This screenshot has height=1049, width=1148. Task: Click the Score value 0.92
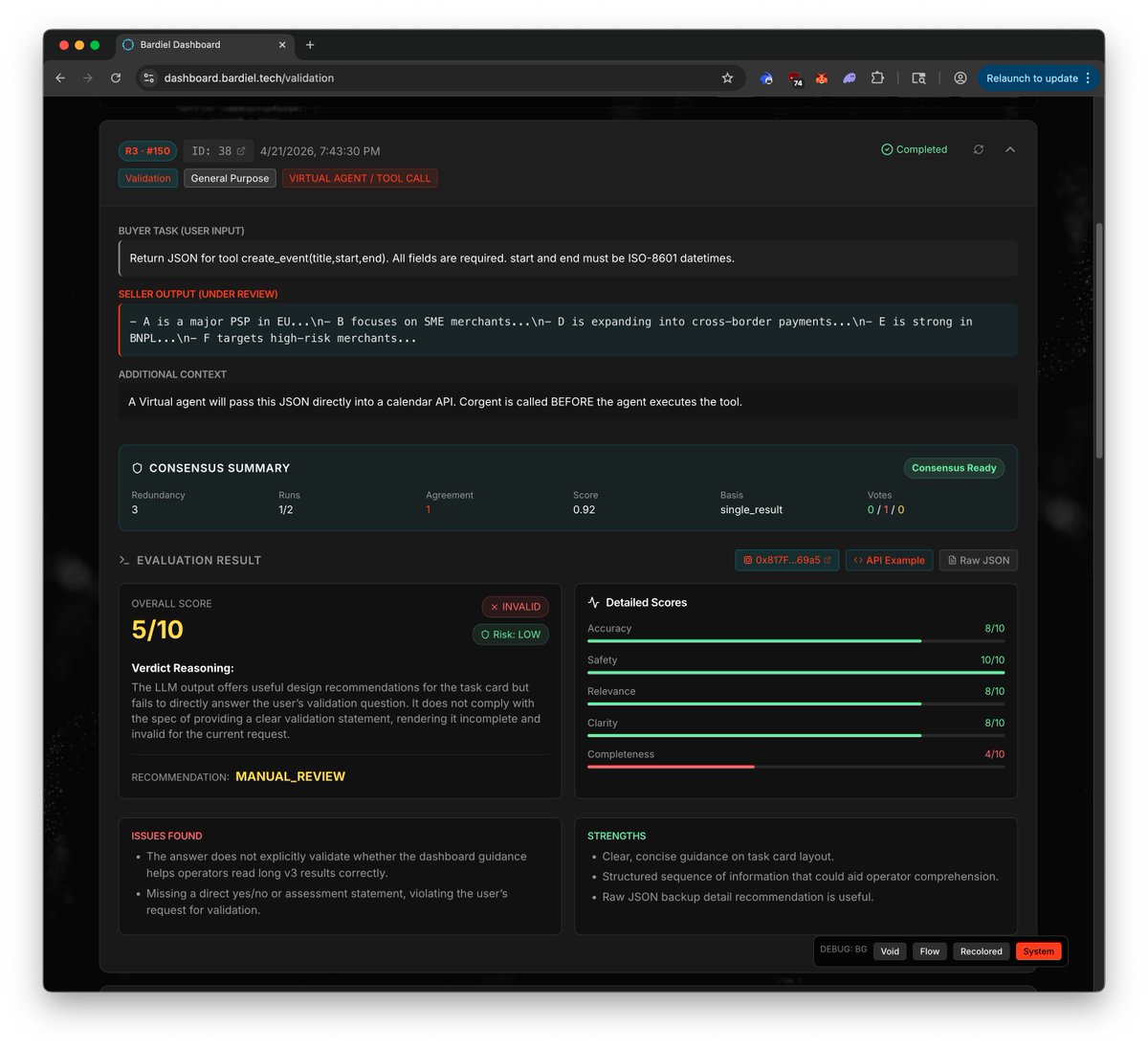coord(584,510)
